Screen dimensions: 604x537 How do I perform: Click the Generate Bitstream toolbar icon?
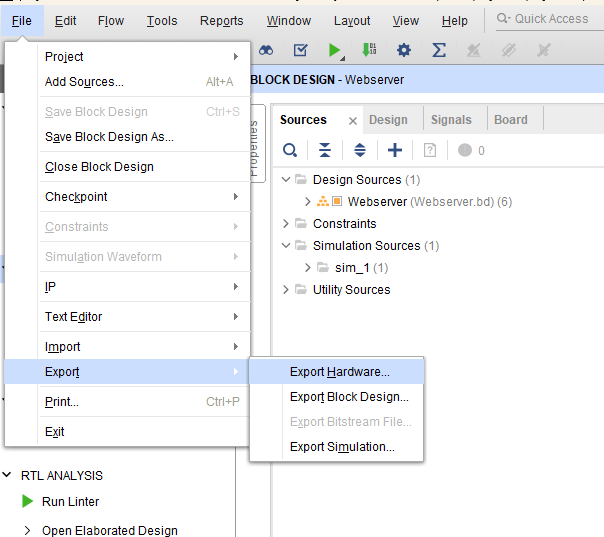[x=369, y=50]
